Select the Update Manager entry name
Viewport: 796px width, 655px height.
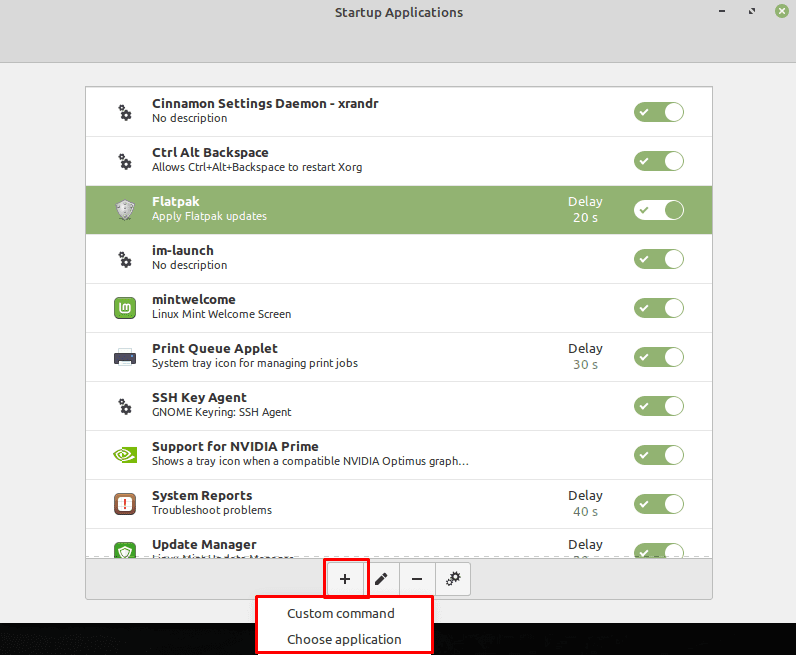204,544
